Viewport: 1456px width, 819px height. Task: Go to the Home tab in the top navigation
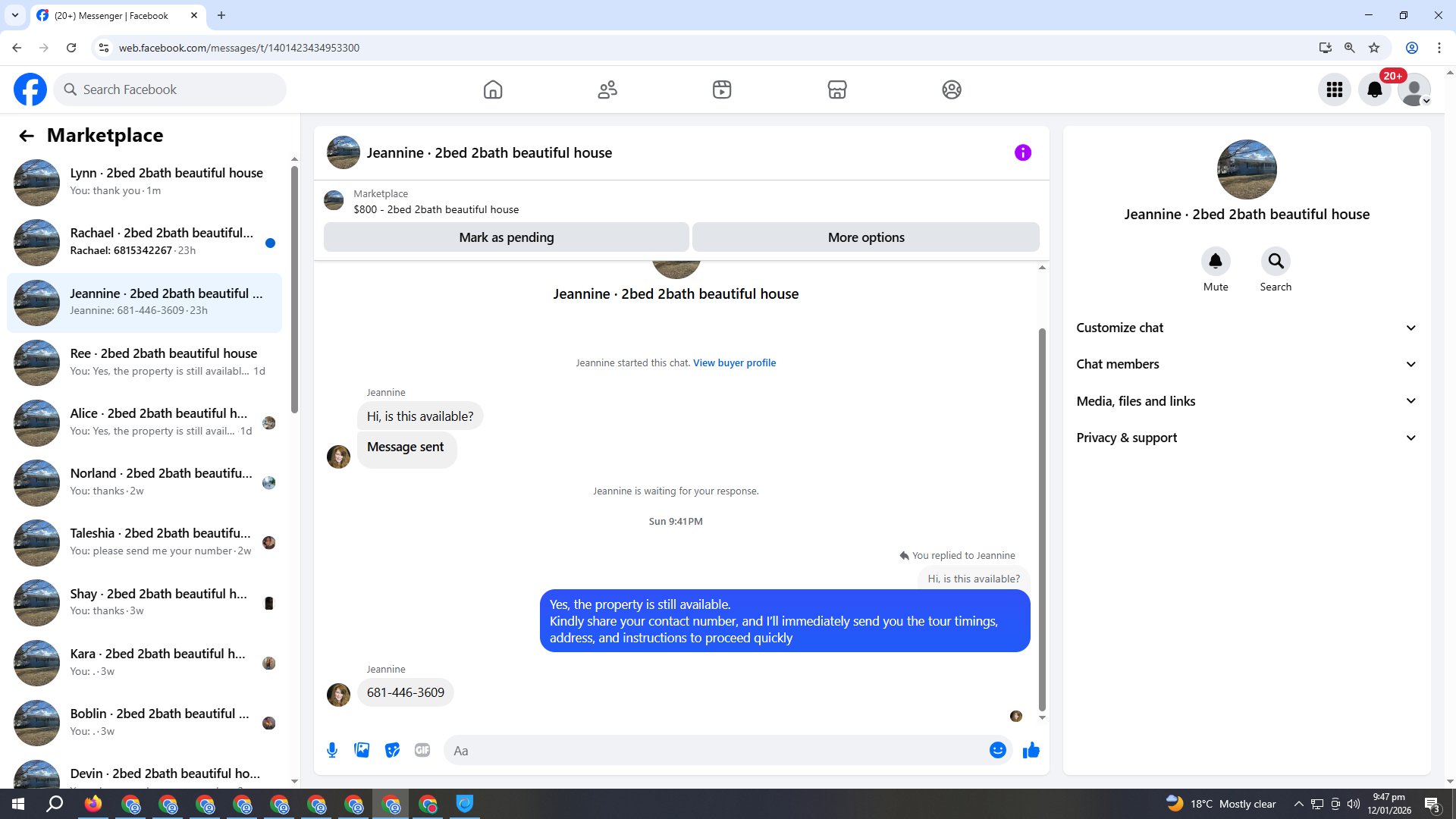pyautogui.click(x=492, y=89)
